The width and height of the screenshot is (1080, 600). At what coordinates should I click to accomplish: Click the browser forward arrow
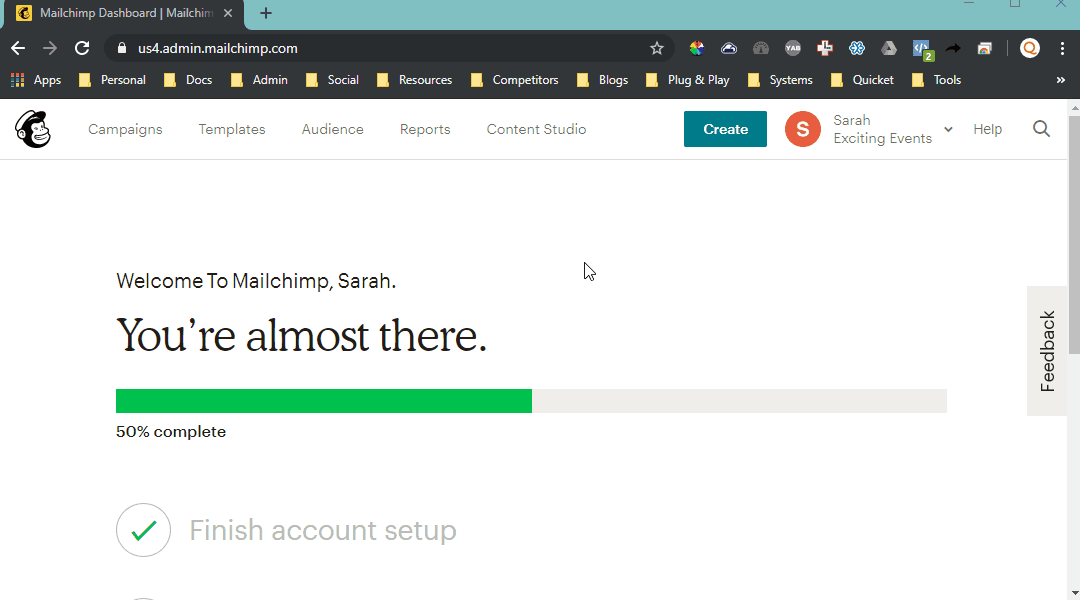pos(50,48)
